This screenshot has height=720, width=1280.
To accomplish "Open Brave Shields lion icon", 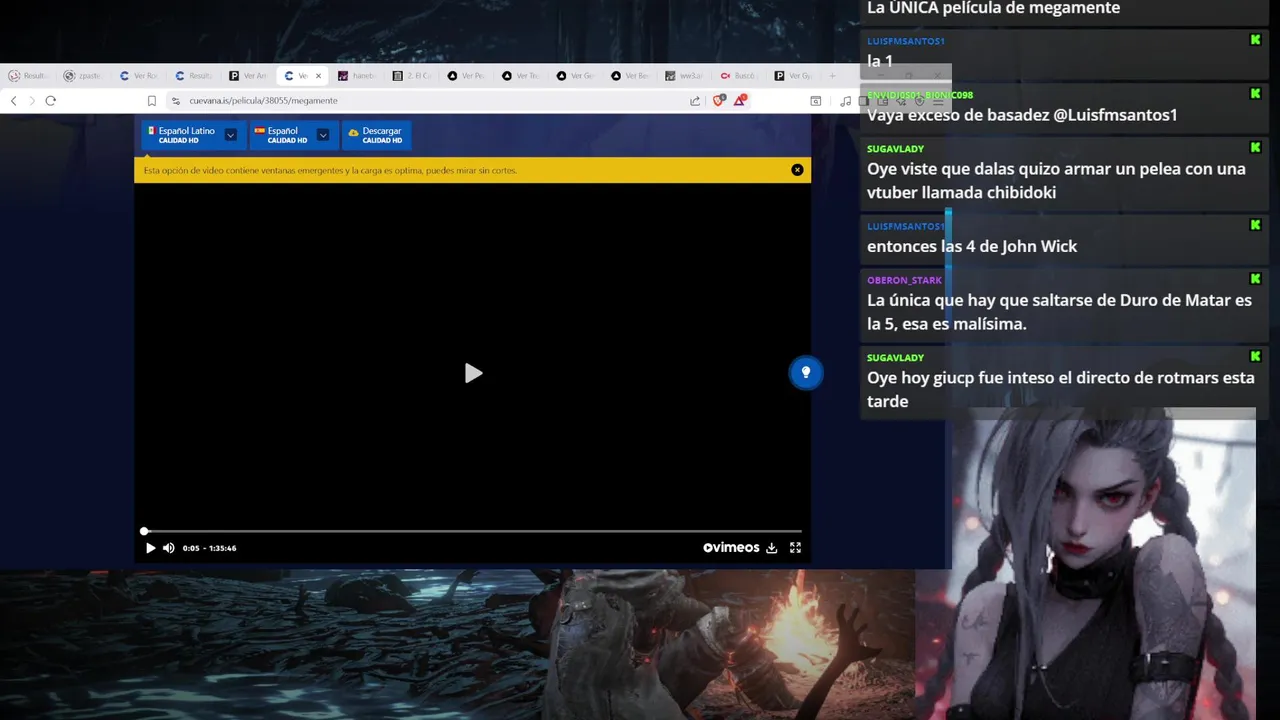I will (x=718, y=100).
